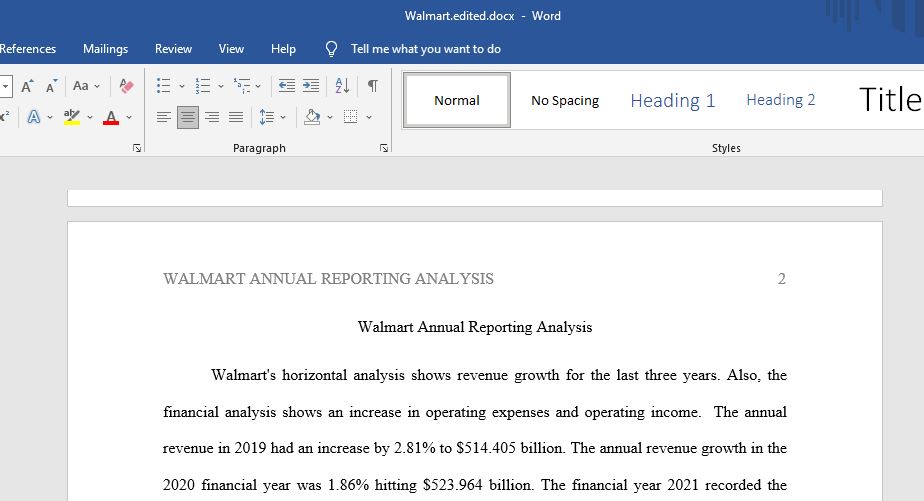
Task: Expand the Text Effects dropdown arrow
Action: [x=50, y=117]
